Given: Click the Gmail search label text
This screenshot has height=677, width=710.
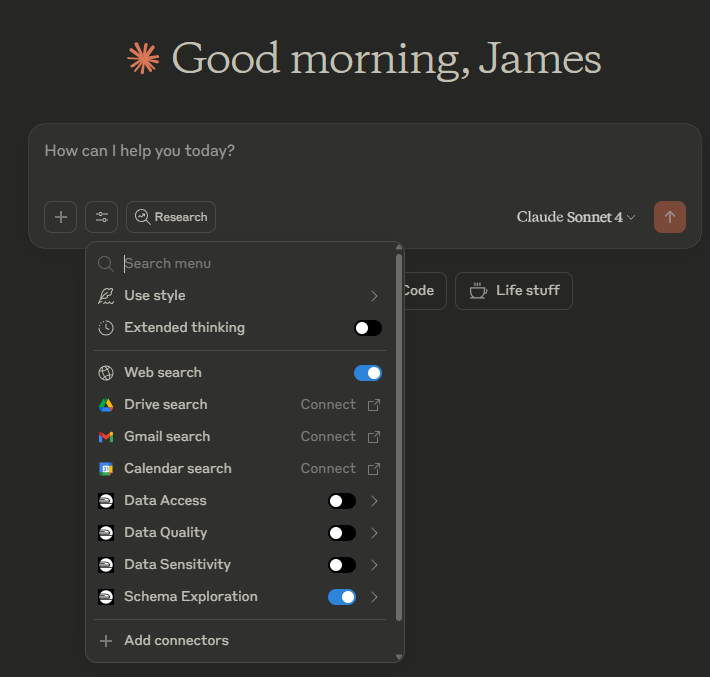Looking at the screenshot, I should (x=167, y=437).
